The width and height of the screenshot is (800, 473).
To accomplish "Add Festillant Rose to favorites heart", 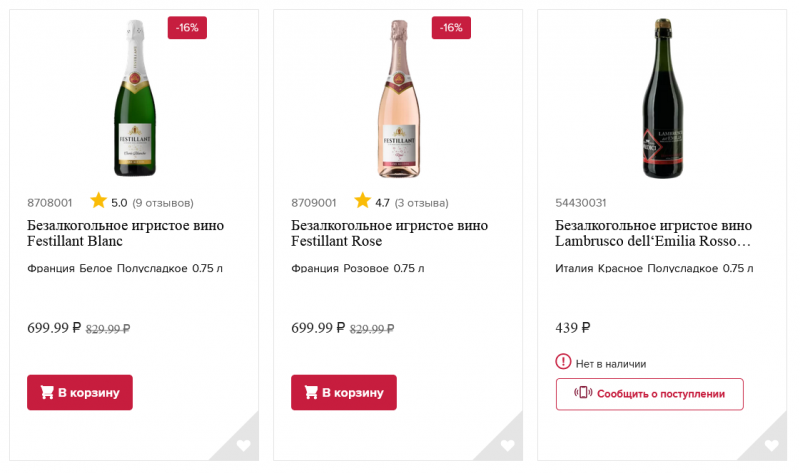I will (x=507, y=446).
